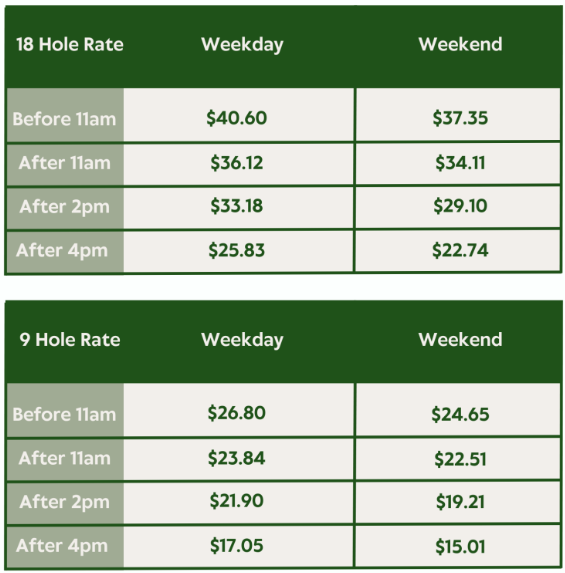Click the $15.01 rate cell
The image size is (565, 573).
(x=460, y=547)
